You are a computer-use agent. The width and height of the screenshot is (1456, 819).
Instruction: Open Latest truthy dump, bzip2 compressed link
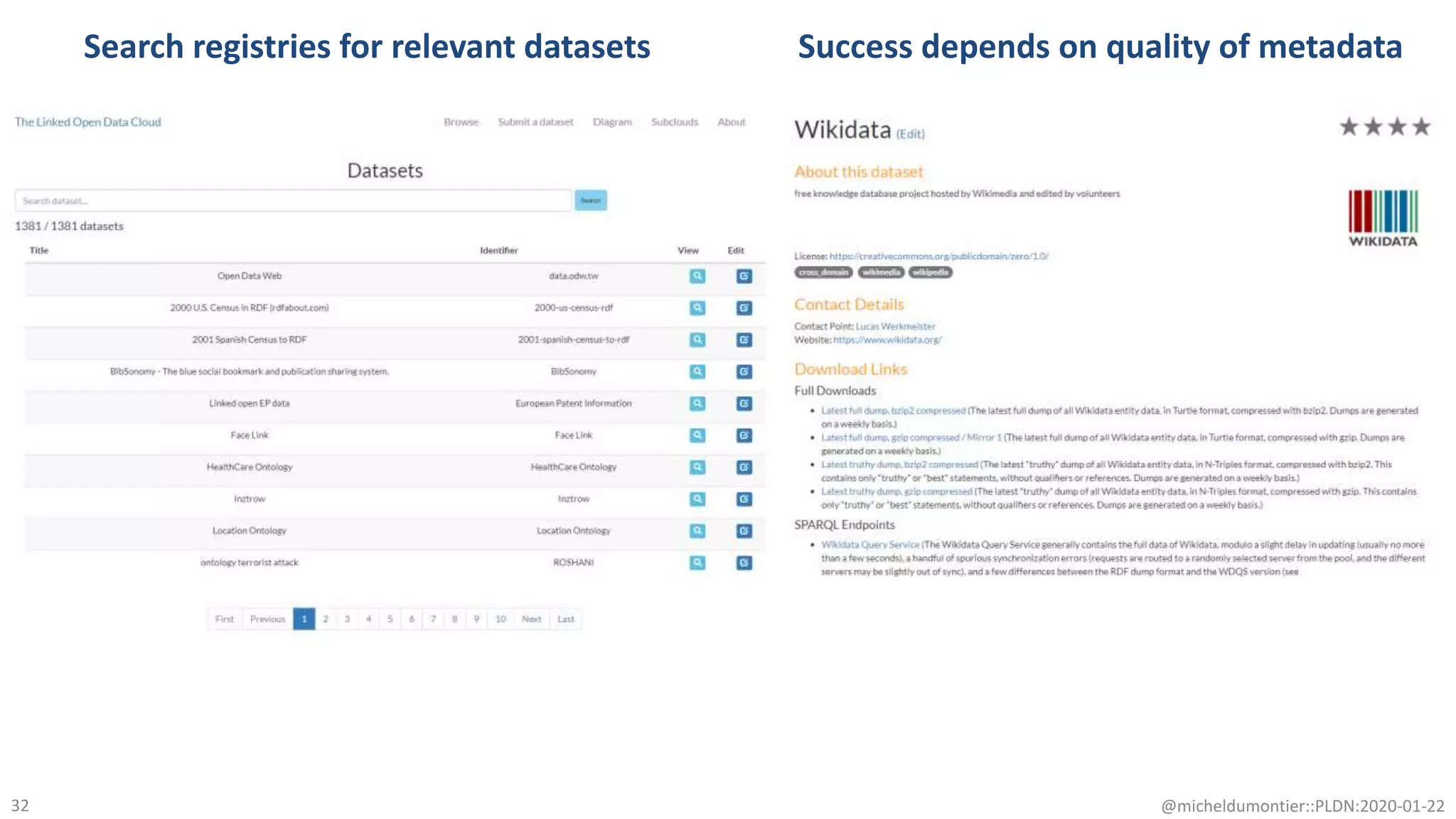(x=899, y=465)
